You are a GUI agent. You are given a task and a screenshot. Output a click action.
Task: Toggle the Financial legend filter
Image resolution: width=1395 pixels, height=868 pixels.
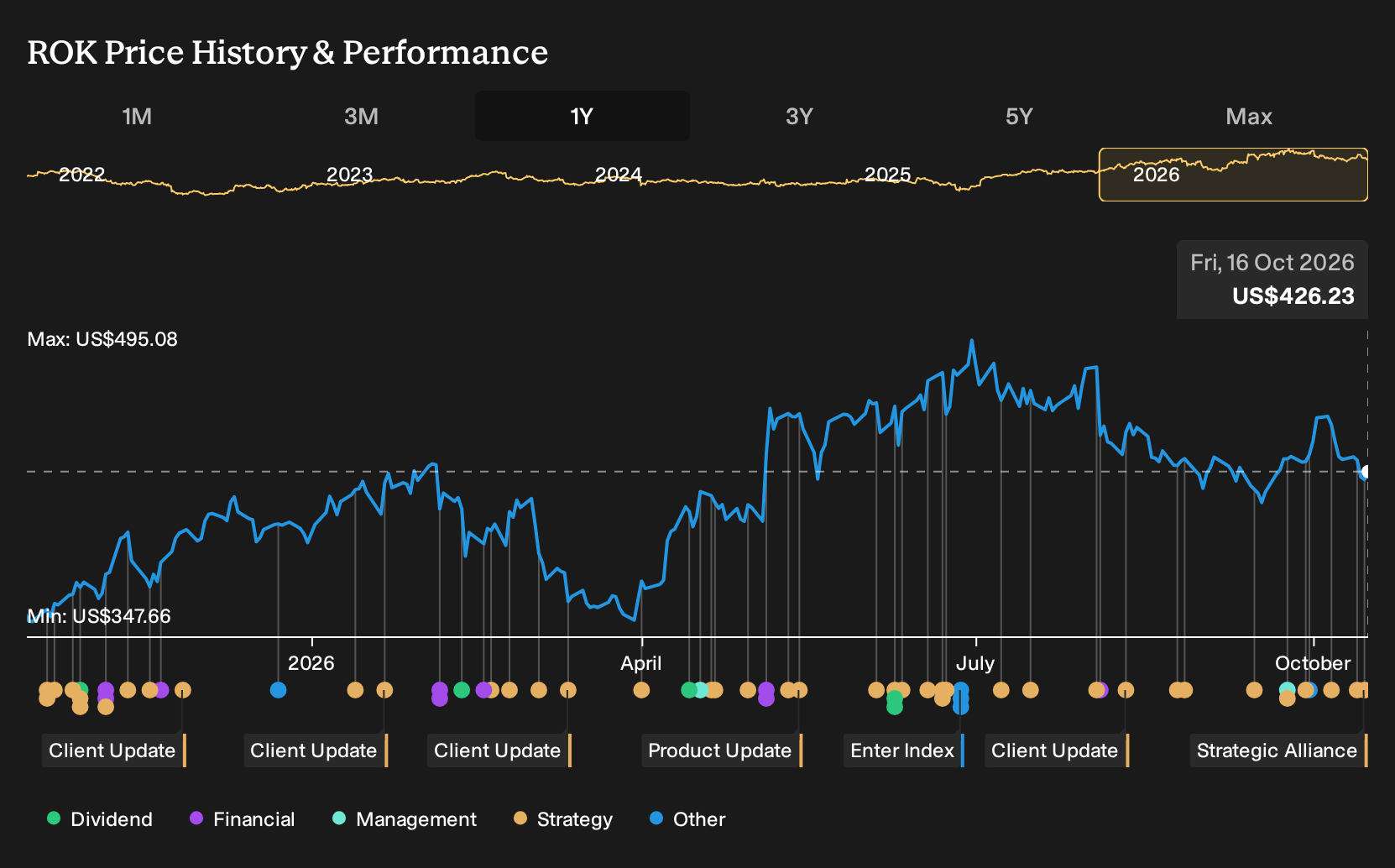pos(243,818)
